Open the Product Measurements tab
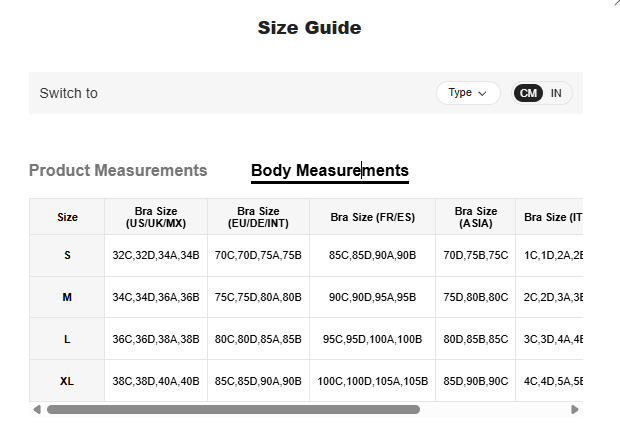Image resolution: width=620 pixels, height=425 pixels. 118,170
